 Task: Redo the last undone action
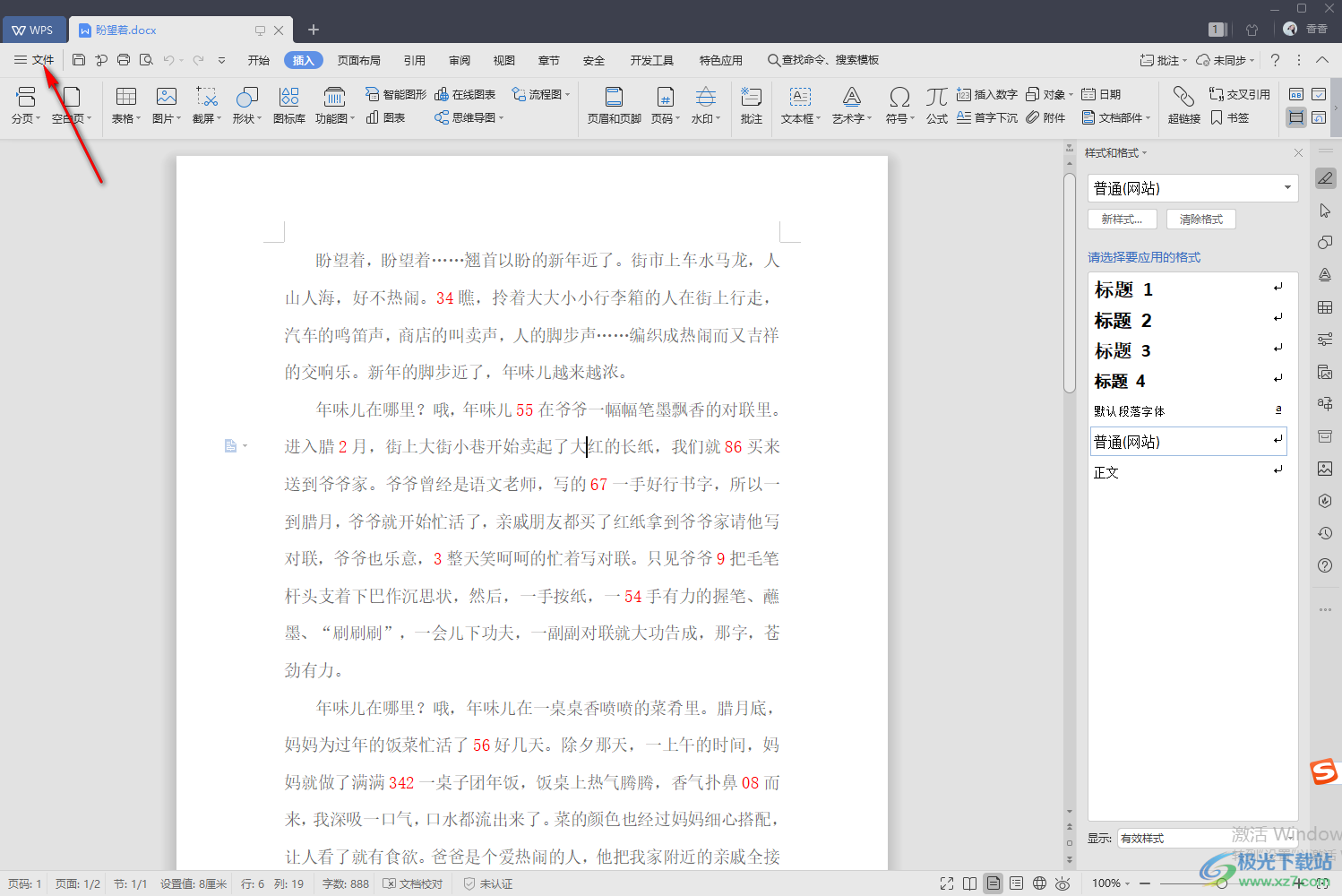pyautogui.click(x=198, y=60)
